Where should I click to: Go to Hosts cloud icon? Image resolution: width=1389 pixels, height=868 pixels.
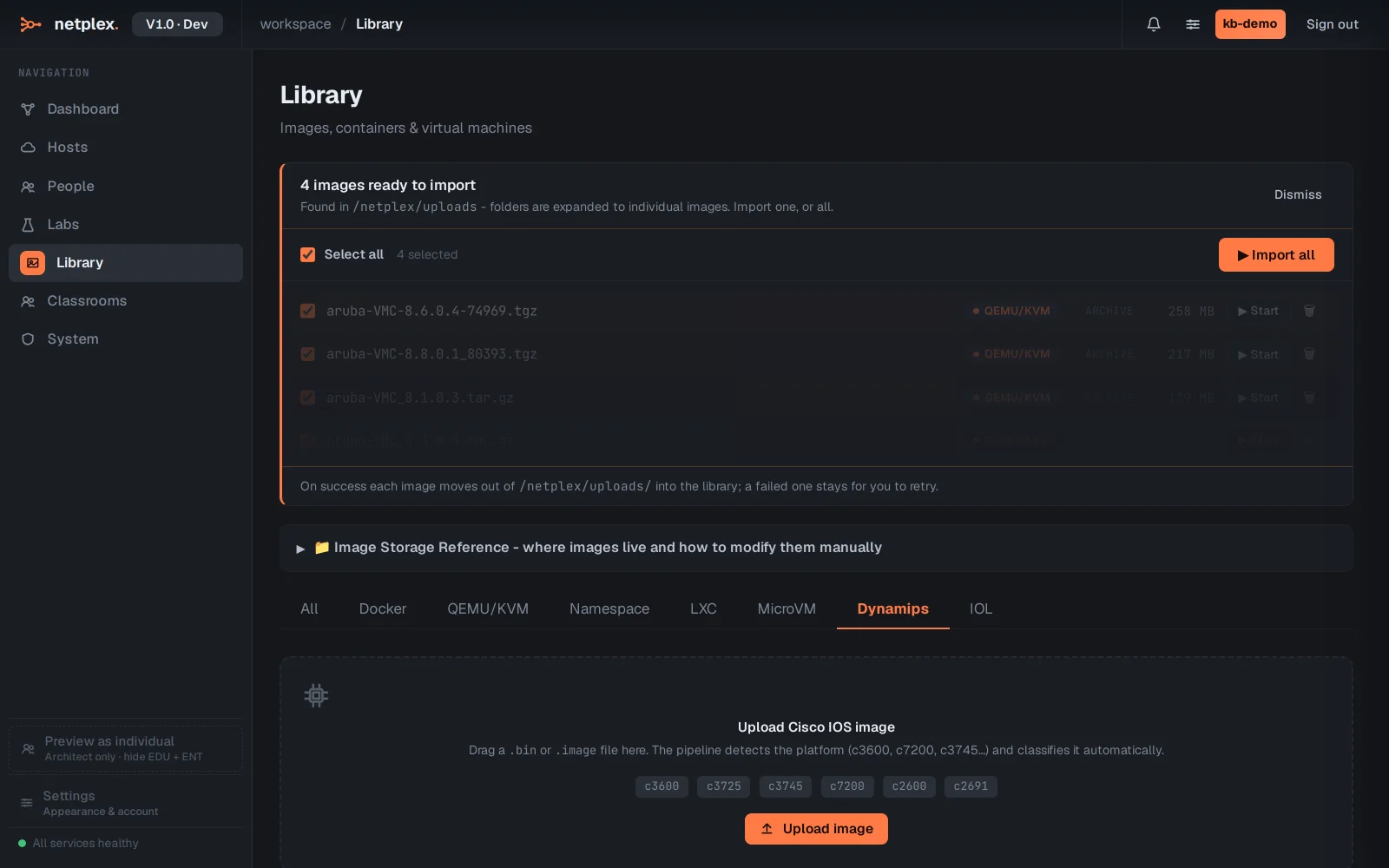28,148
